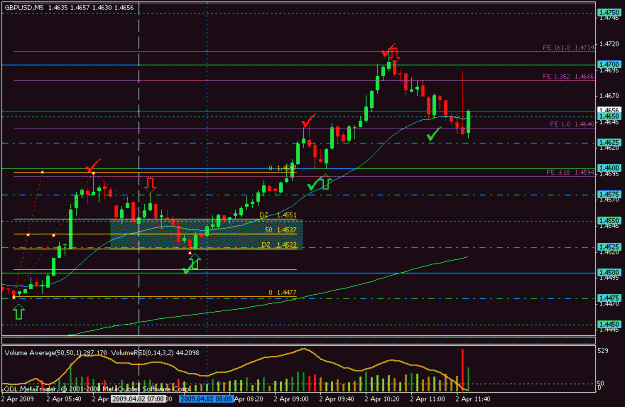Click the 2 Apr 09:00 time label
Viewport: 625px width, 407px height.
pos(291,399)
